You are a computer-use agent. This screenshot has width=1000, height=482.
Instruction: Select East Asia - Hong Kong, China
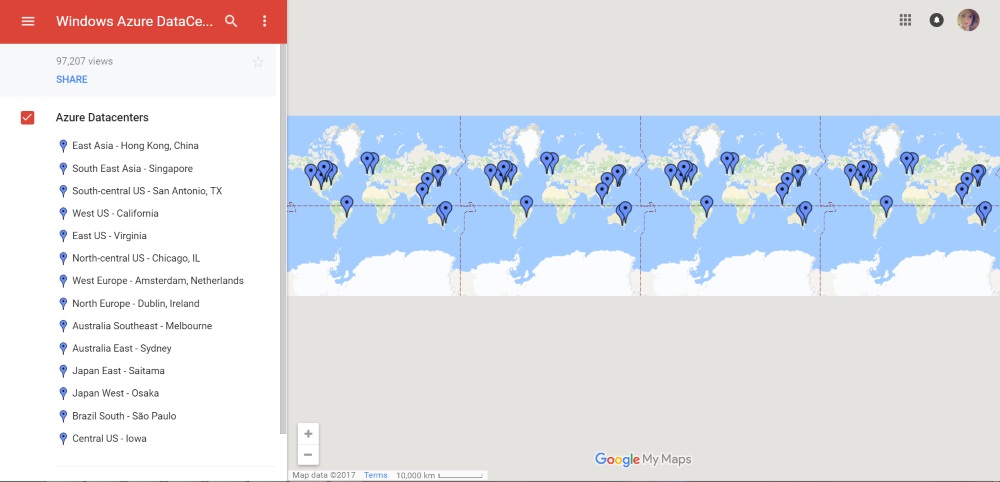[x=135, y=146]
